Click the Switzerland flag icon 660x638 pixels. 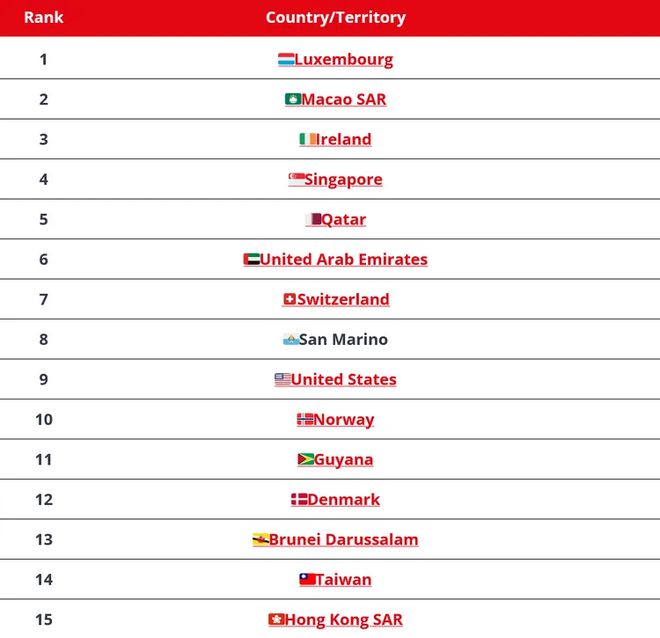point(290,300)
